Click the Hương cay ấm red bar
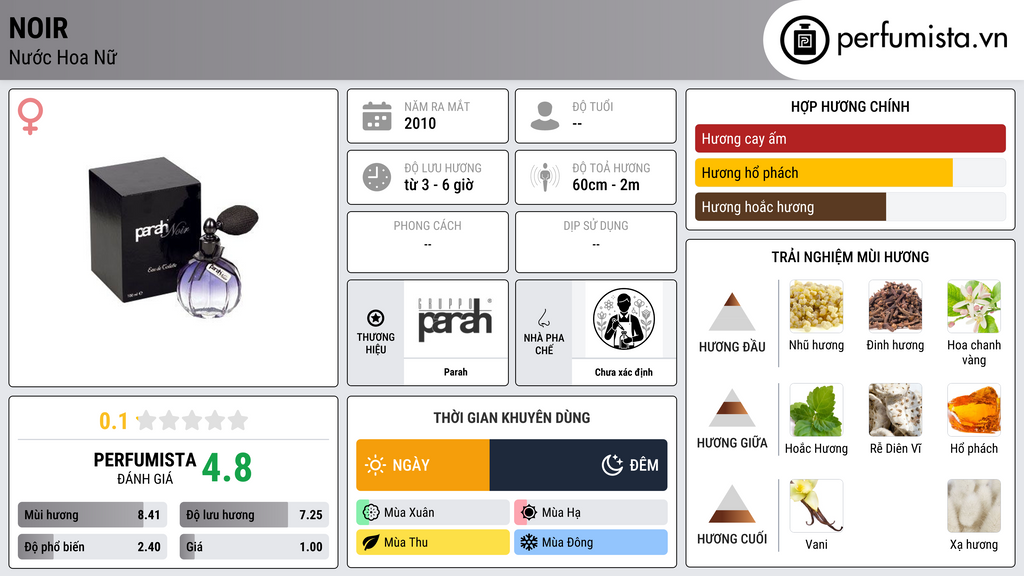The height and width of the screenshot is (576, 1024). [850, 138]
